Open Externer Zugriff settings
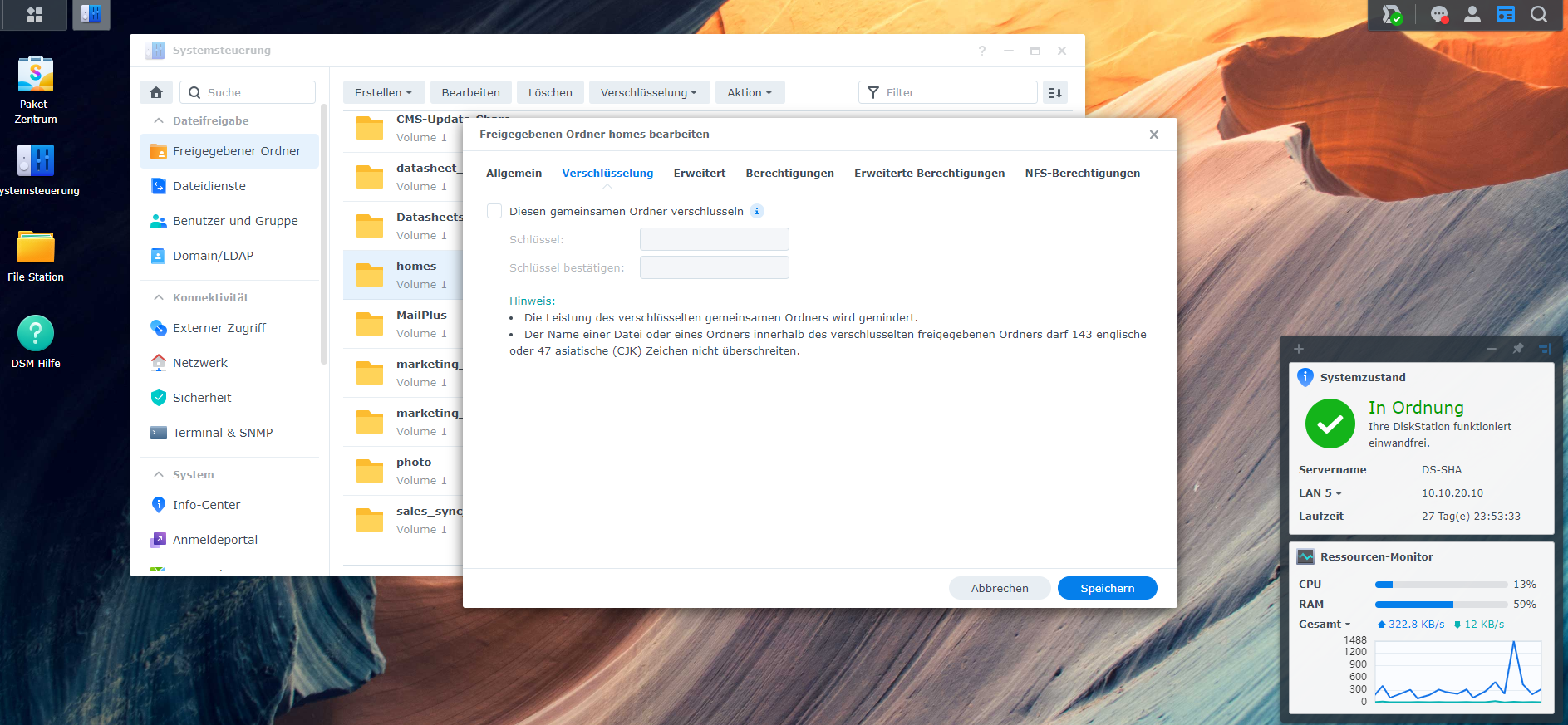This screenshot has height=725, width=1568. pyautogui.click(x=229, y=328)
